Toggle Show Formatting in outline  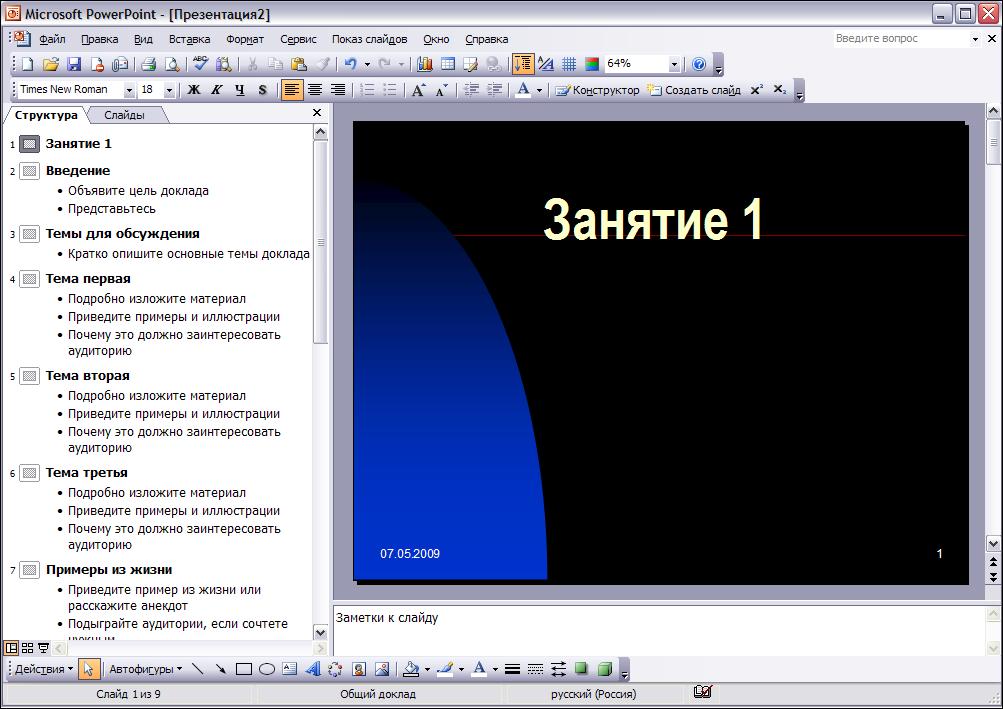pyautogui.click(x=546, y=64)
